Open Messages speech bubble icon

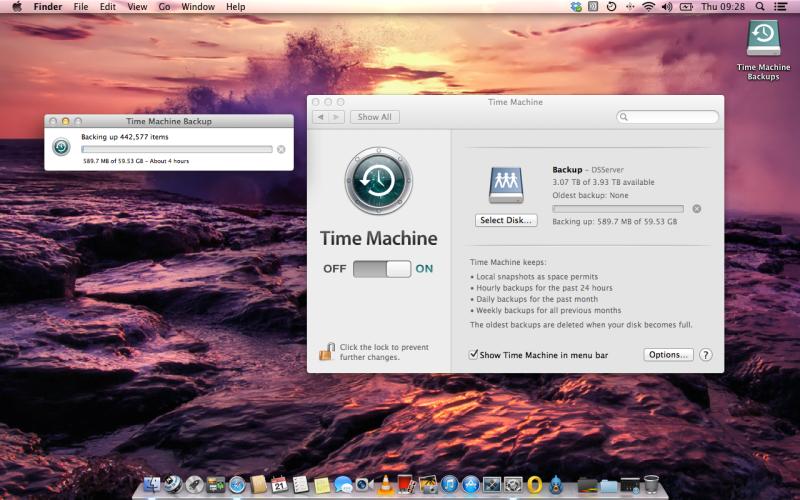[x=343, y=484]
